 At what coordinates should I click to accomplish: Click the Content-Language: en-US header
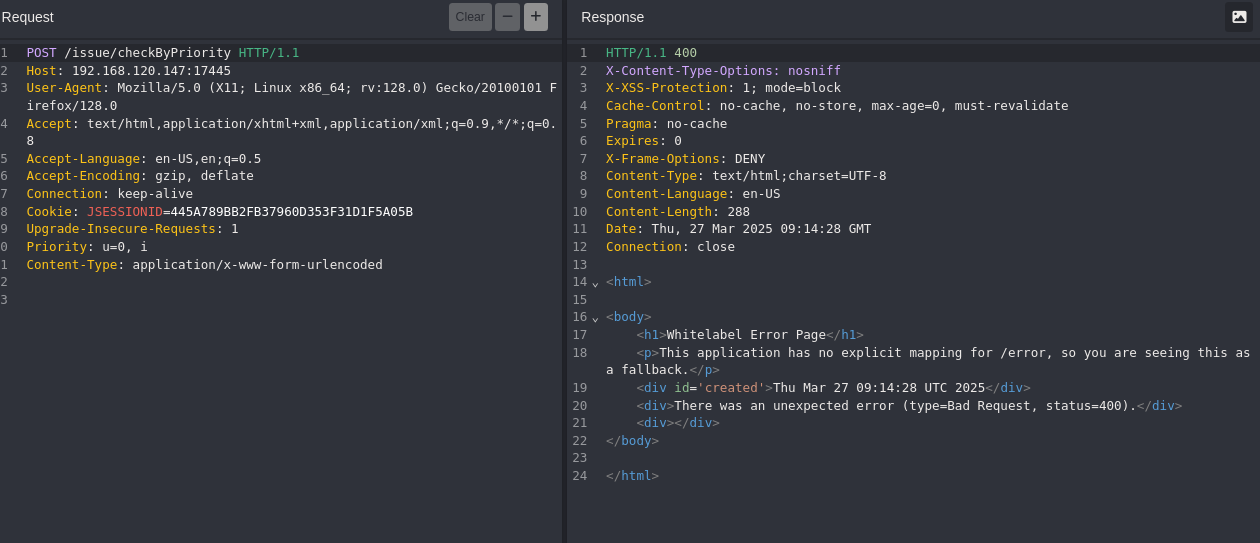click(693, 194)
